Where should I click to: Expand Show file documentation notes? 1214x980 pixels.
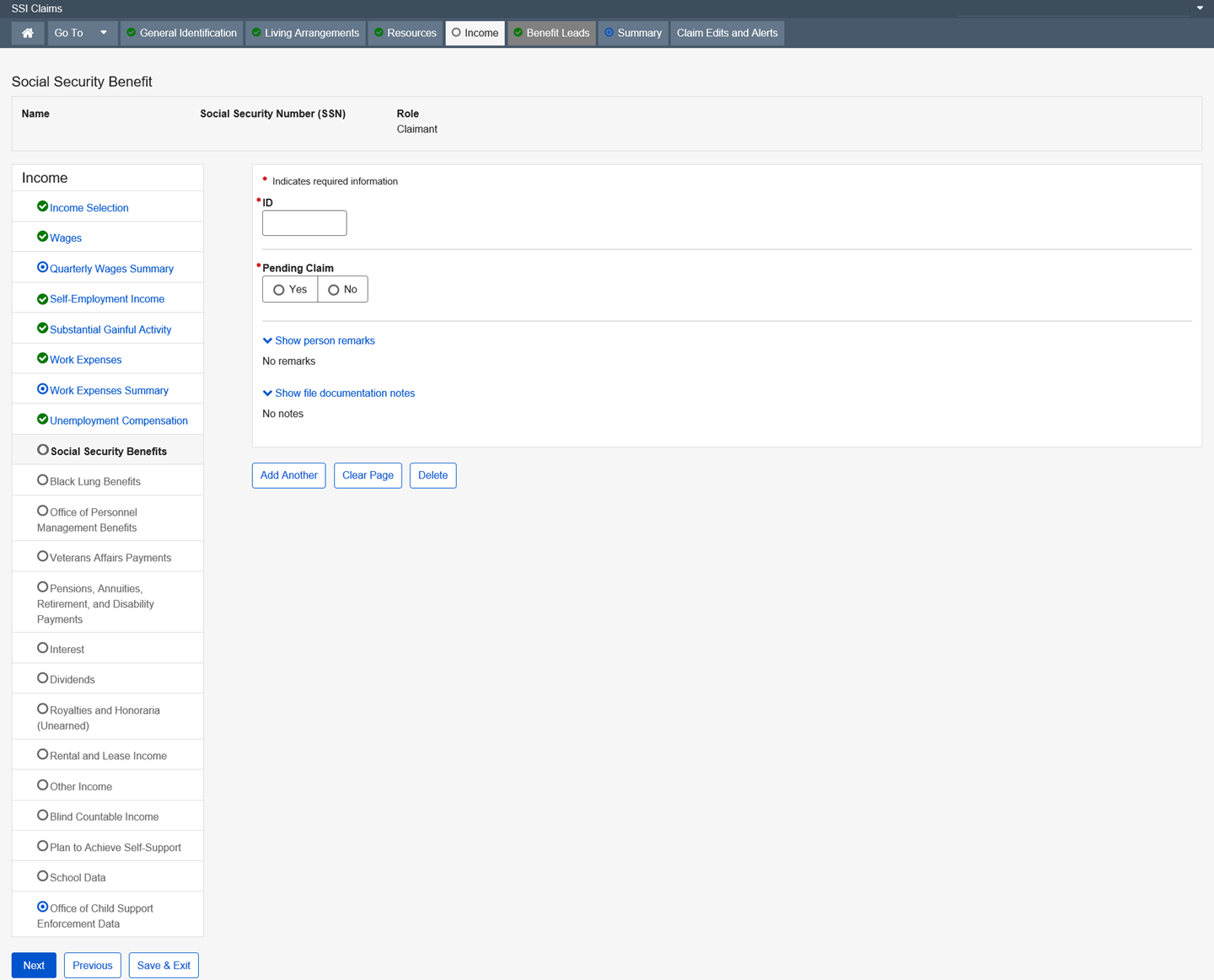(x=339, y=394)
